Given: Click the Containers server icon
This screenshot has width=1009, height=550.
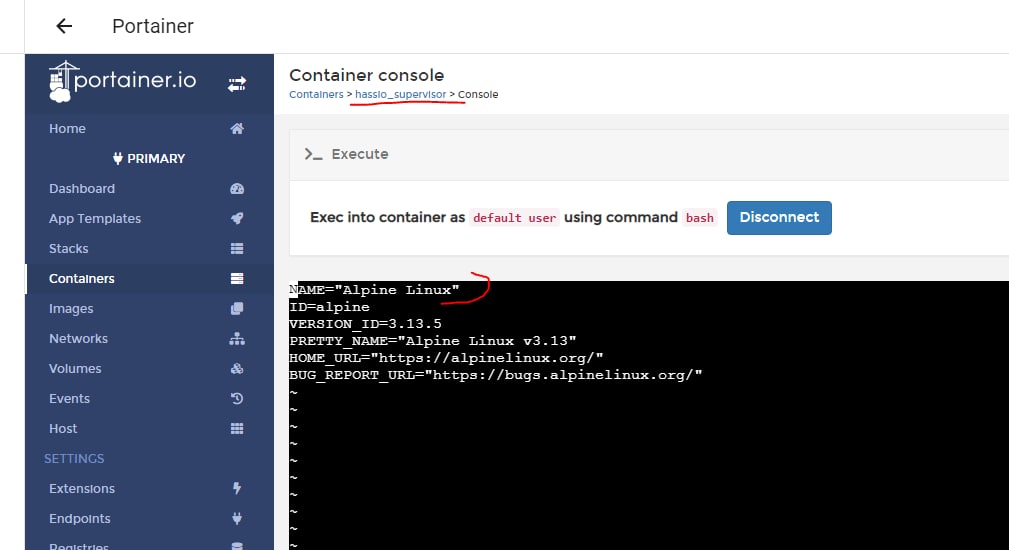Looking at the screenshot, I should pos(237,279).
